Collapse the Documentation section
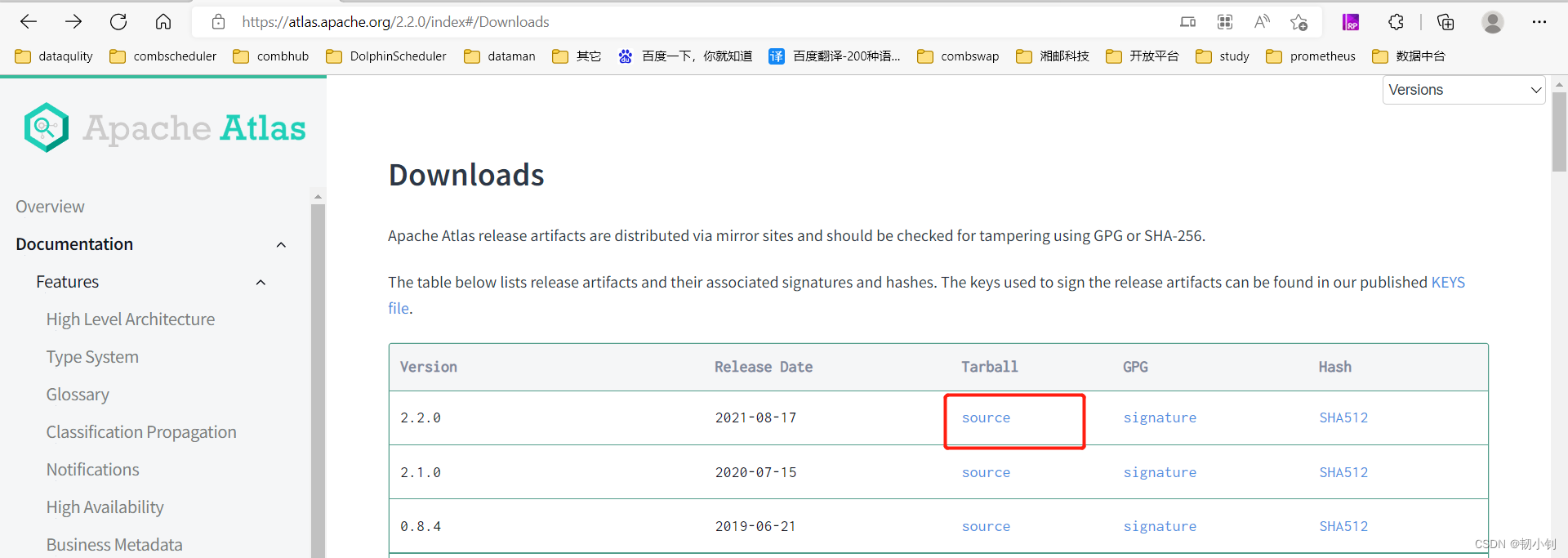Screen dimensions: 1568x558 [x=281, y=244]
